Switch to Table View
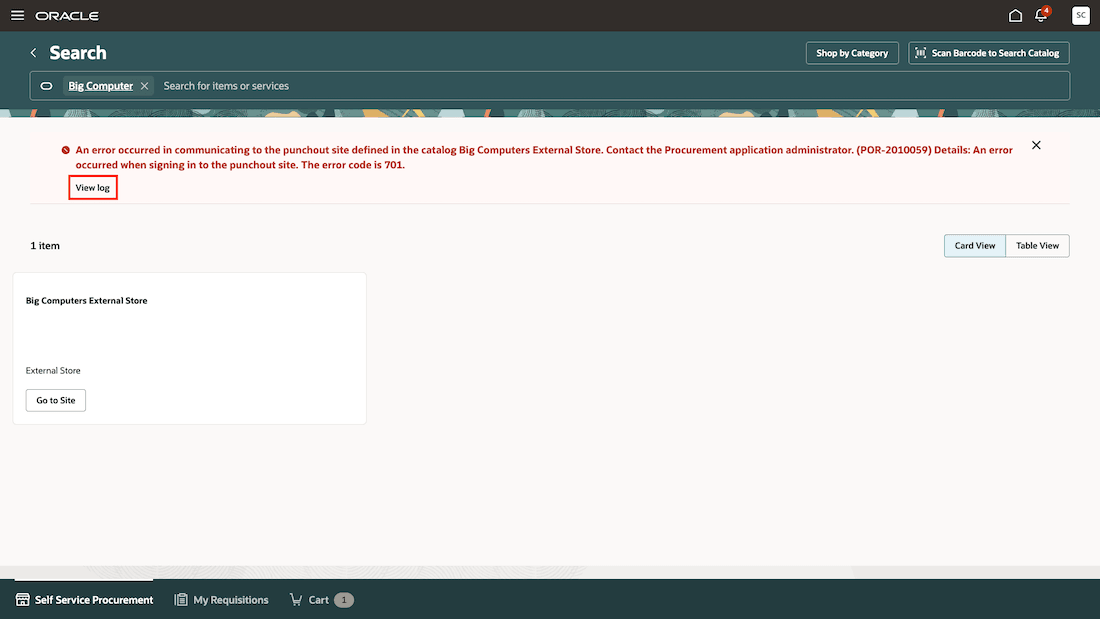Image resolution: width=1100 pixels, height=619 pixels. (1037, 246)
